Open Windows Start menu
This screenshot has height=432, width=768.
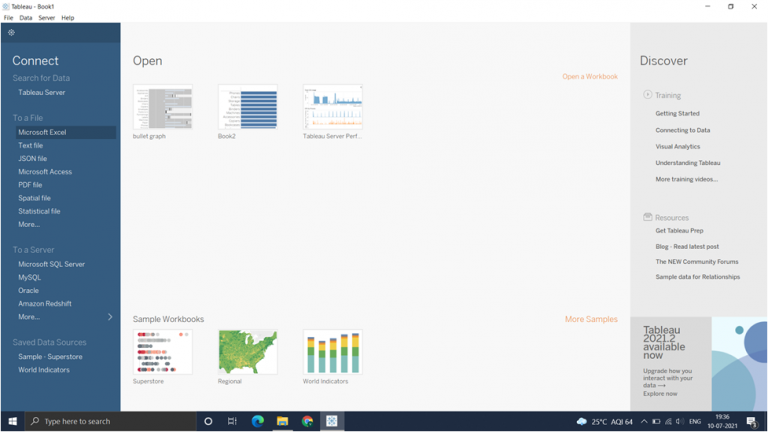pos(13,421)
